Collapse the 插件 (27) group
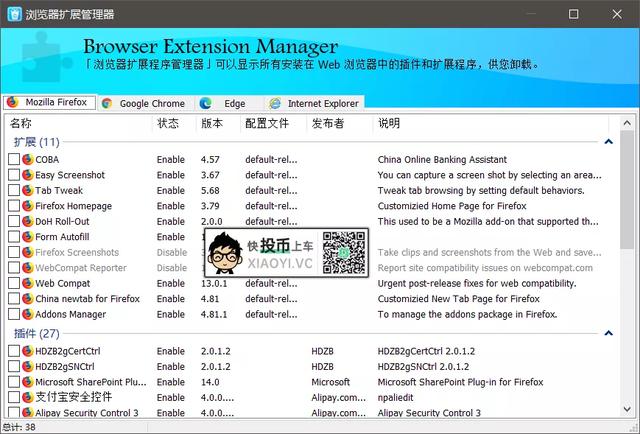 (609, 333)
